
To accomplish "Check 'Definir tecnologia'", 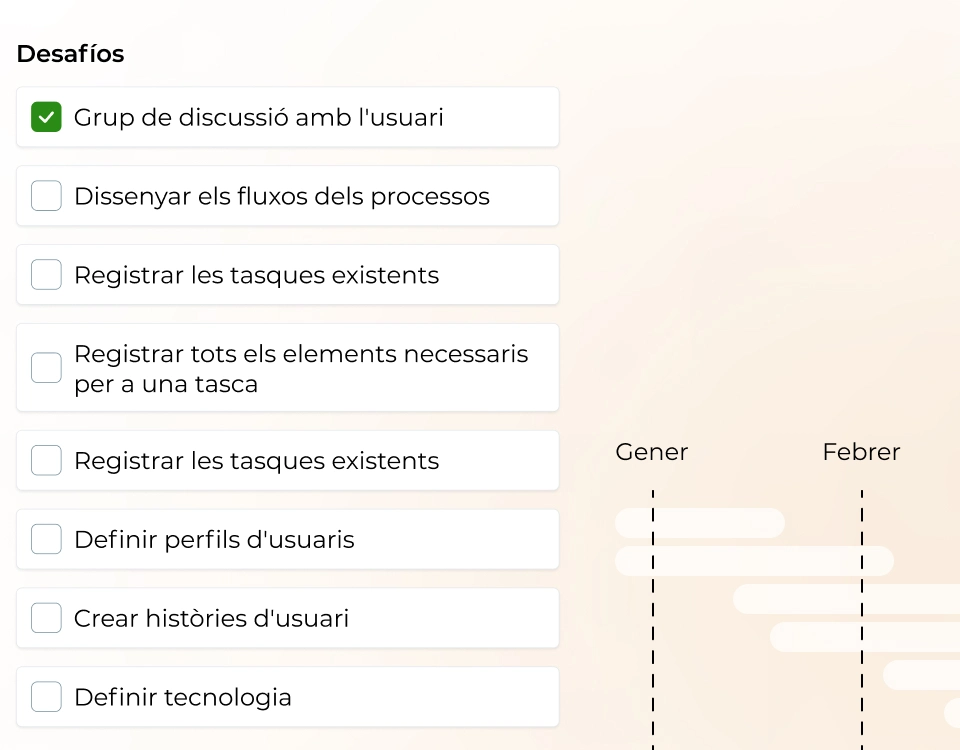I will click(x=46, y=696).
